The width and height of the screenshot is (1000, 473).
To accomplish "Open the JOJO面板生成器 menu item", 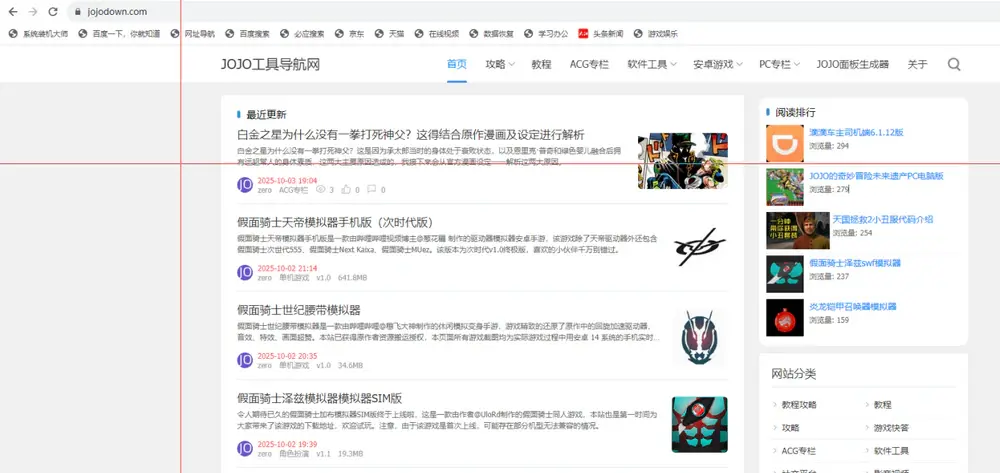I will coord(852,64).
